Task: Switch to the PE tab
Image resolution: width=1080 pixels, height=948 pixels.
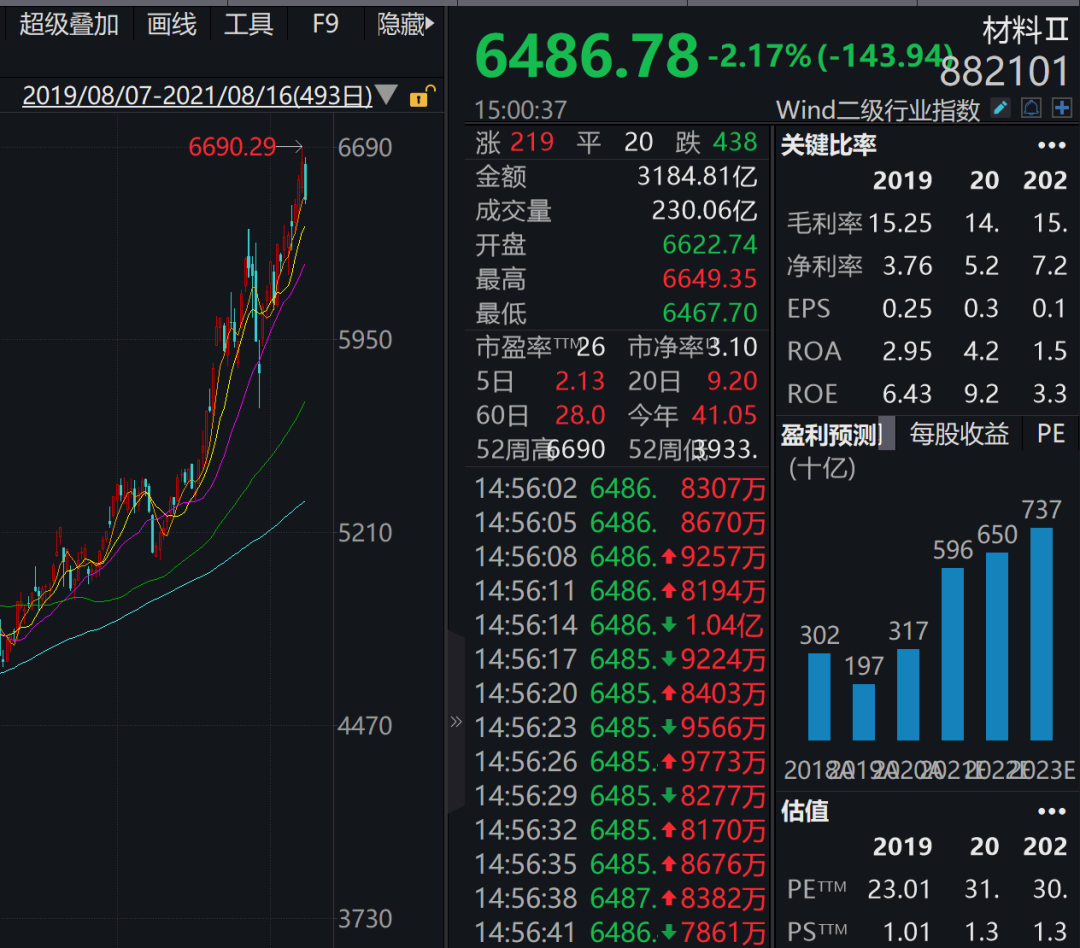Action: [1051, 434]
